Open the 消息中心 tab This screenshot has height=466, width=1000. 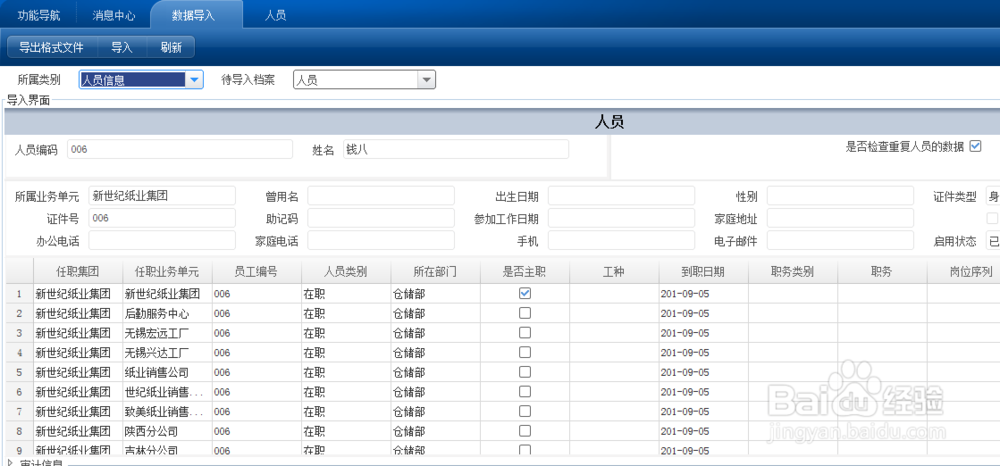[114, 16]
